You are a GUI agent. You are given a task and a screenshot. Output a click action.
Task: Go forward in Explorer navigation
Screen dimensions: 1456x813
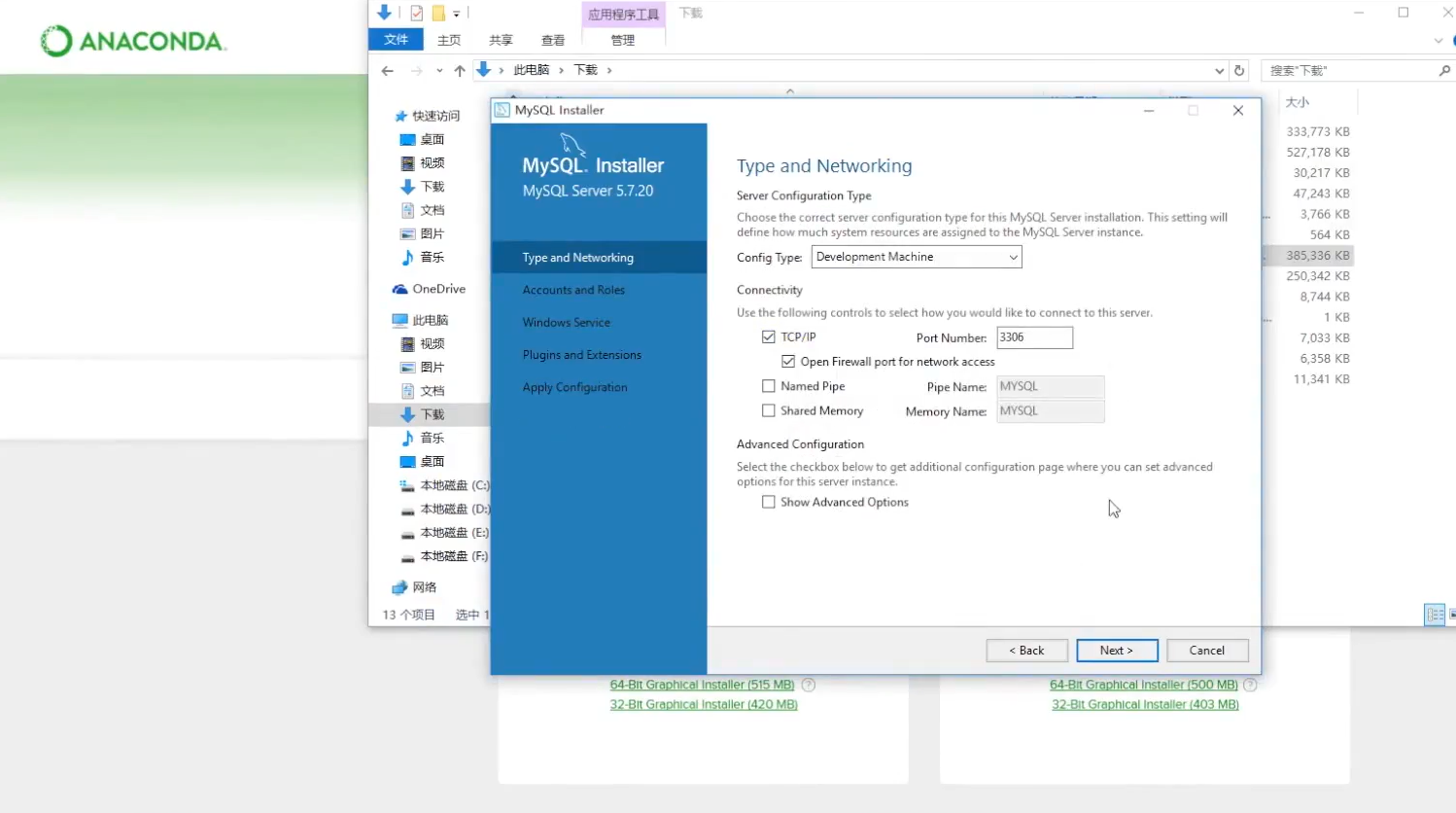coord(416,70)
